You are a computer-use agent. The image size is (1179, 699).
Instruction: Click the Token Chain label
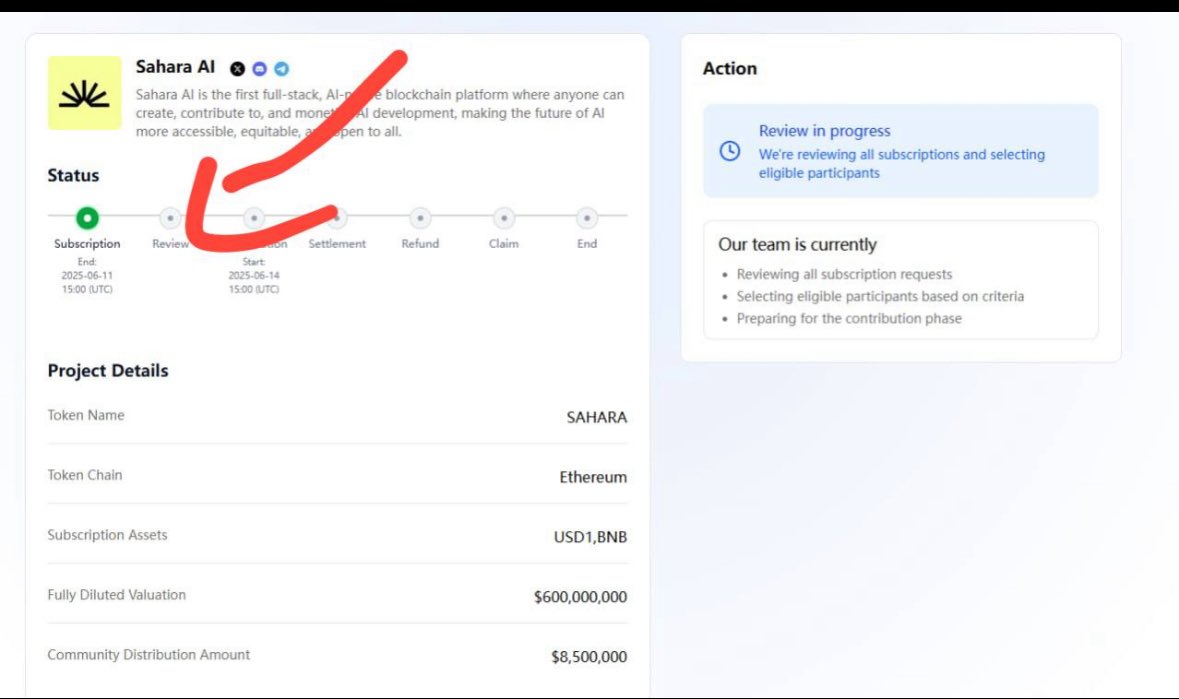click(85, 475)
